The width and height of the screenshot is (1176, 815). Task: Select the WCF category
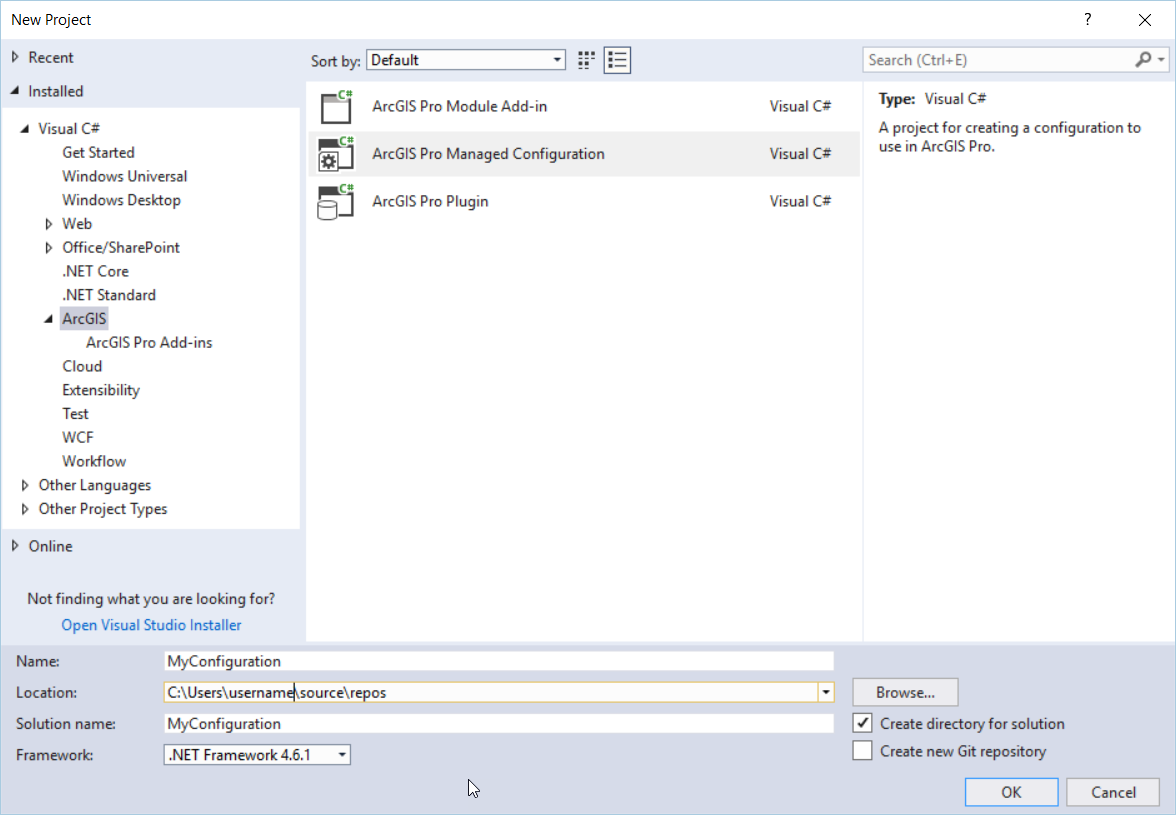78,438
